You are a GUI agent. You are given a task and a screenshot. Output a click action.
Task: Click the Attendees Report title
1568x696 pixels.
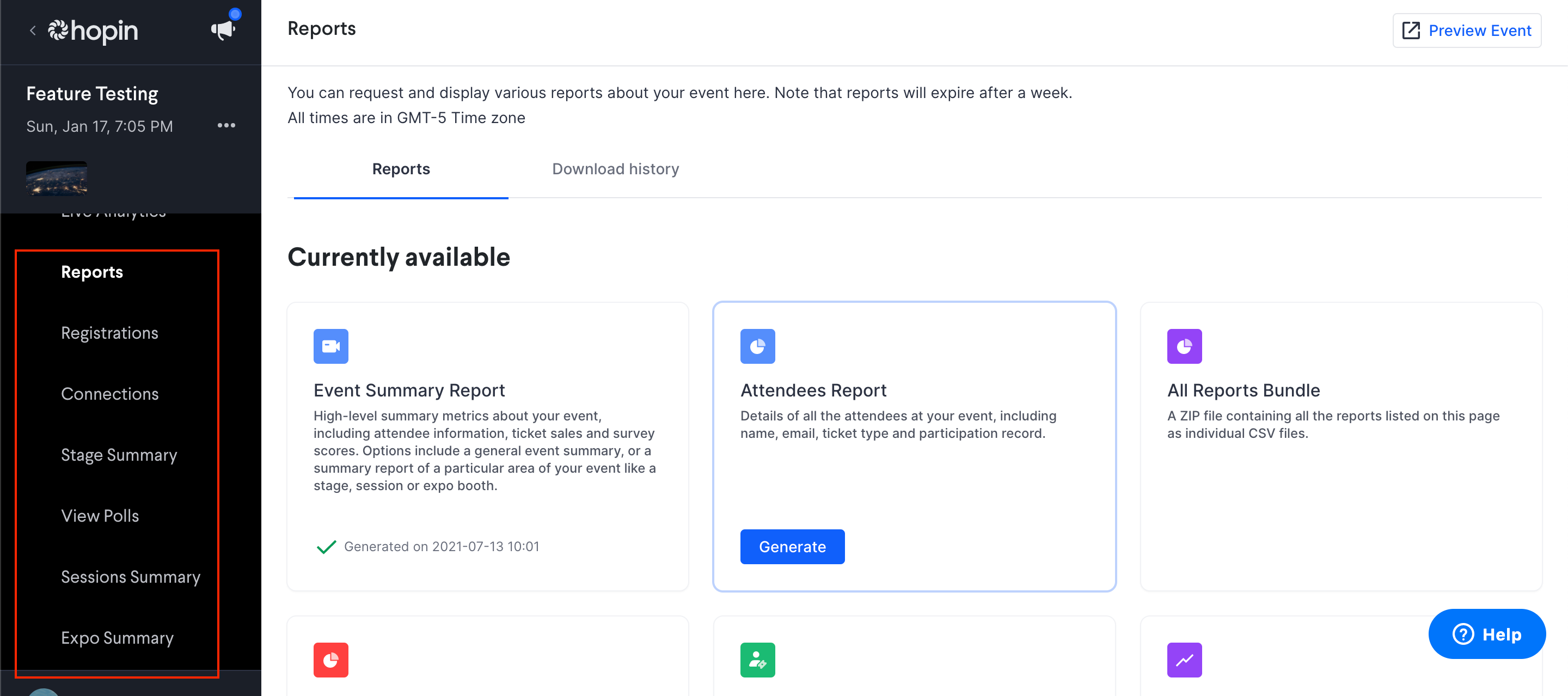(x=813, y=390)
